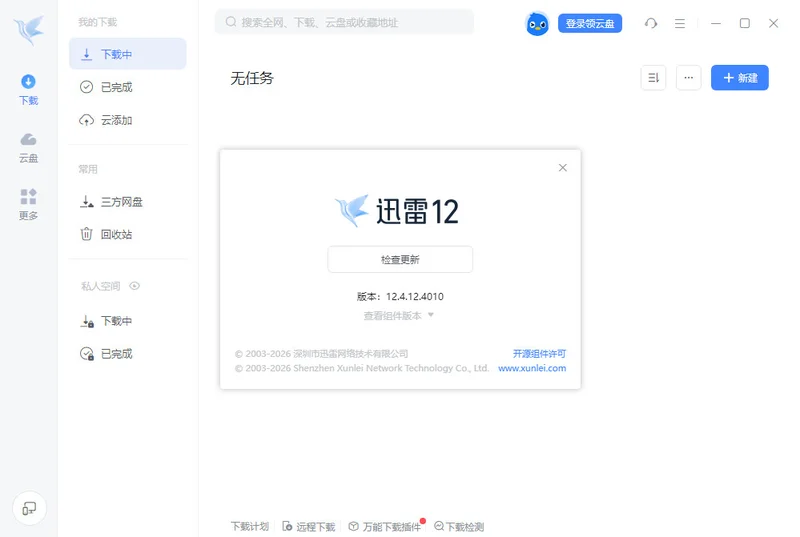This screenshot has height=537, width=800.
Task: Open the main hamburger menu
Action: [x=680, y=23]
